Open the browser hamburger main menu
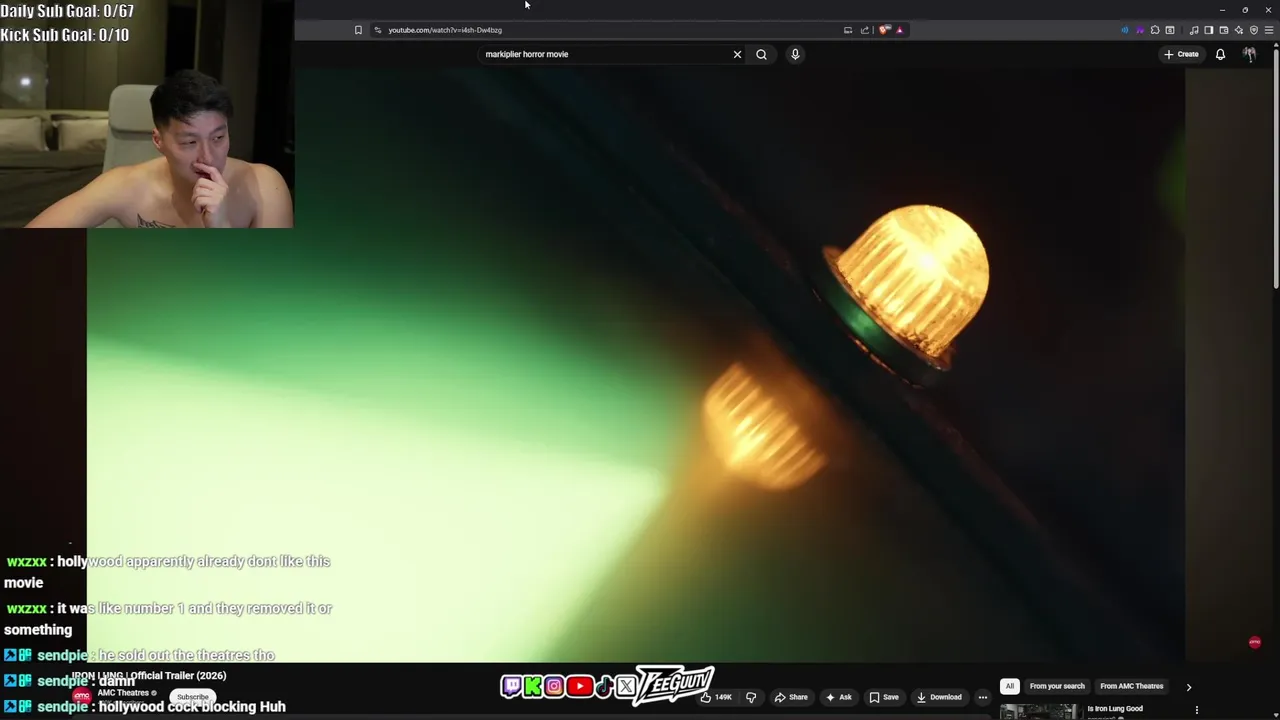Screen dimensions: 1280x720 coord(1269,30)
